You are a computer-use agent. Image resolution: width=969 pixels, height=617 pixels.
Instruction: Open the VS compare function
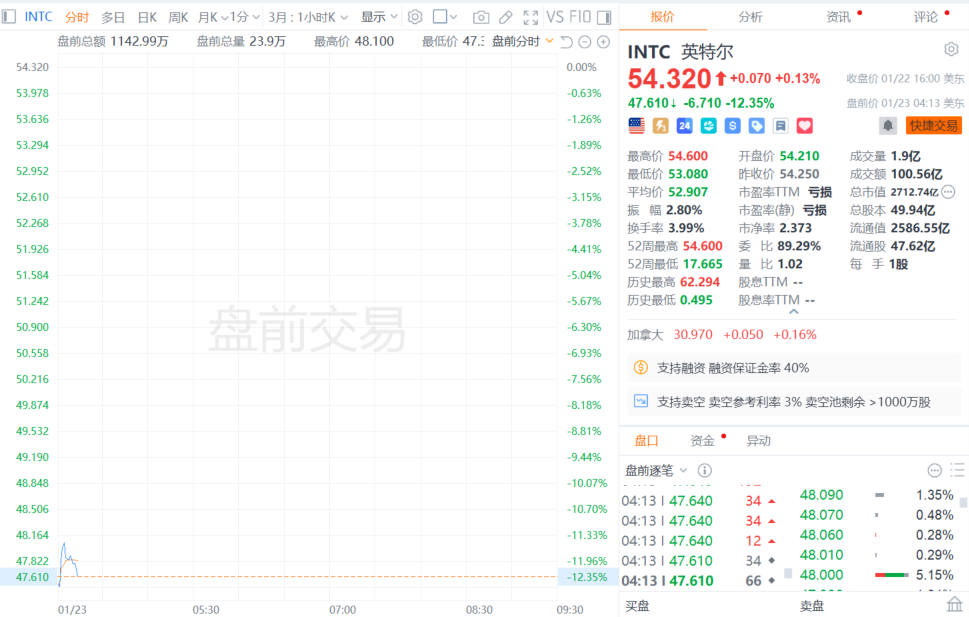pyautogui.click(x=555, y=17)
